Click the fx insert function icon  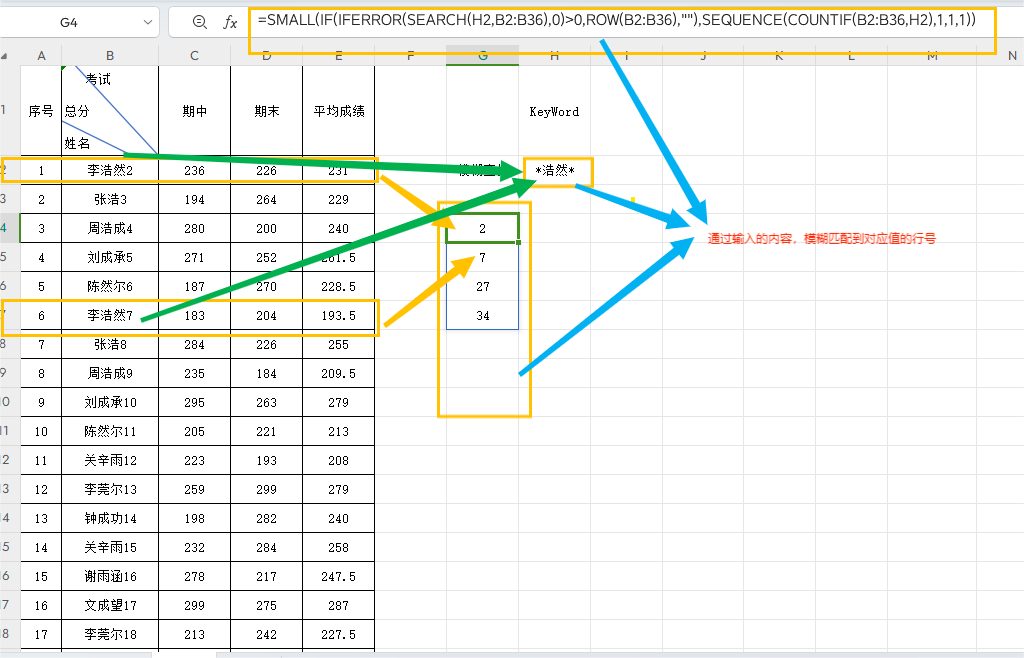point(230,23)
